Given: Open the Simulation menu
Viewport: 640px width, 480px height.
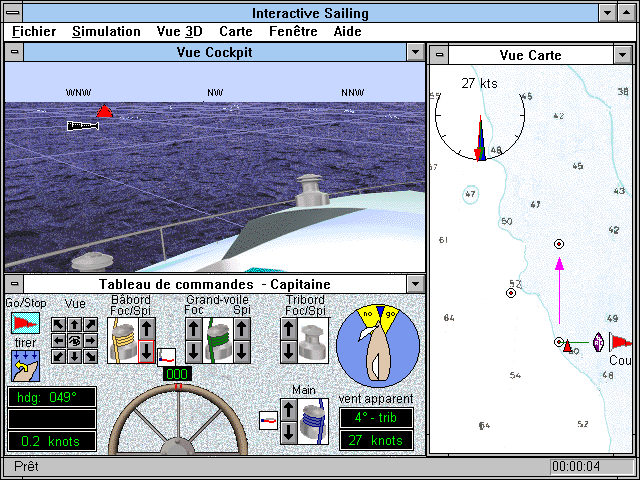Looking at the screenshot, I should (106, 31).
